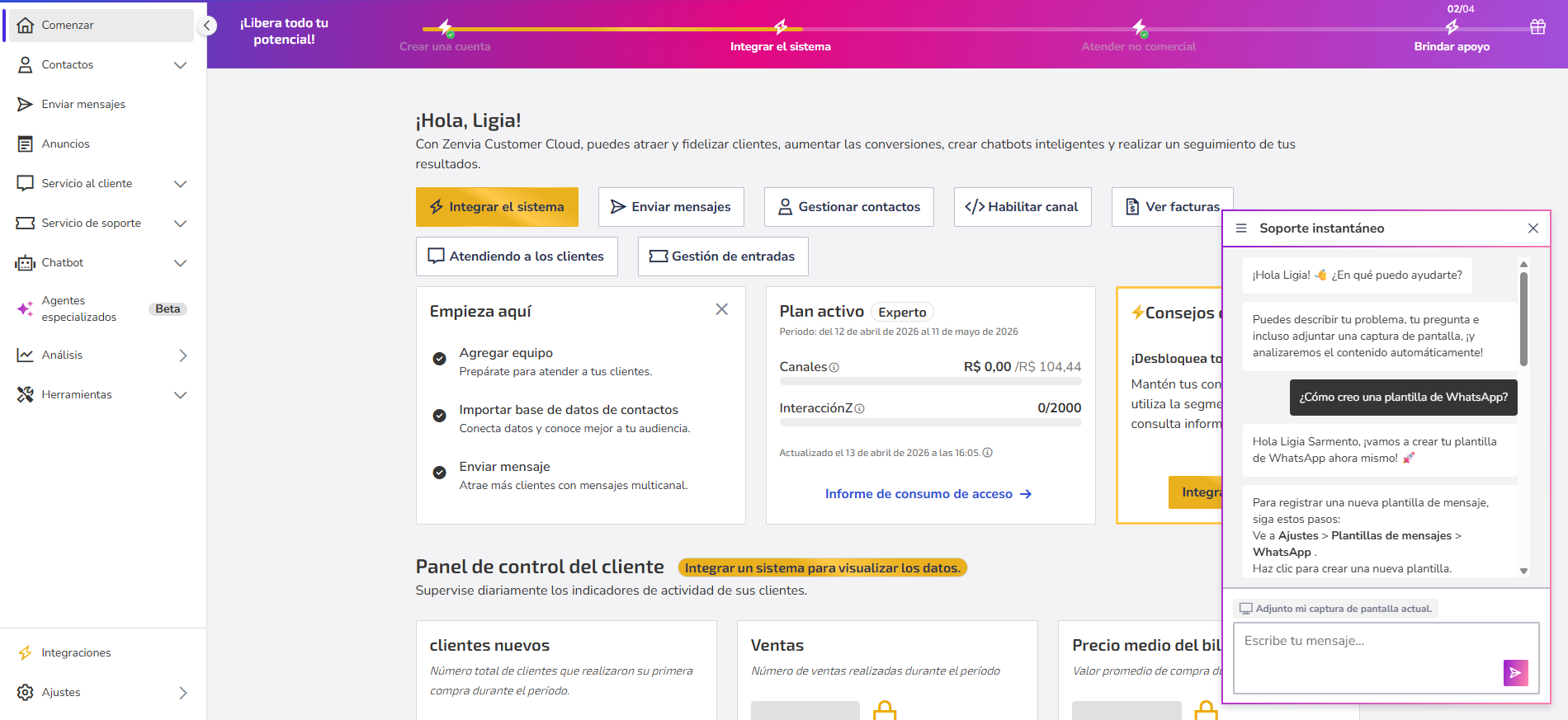Click the Habilitar canal button
Image resolution: width=1568 pixels, height=720 pixels.
(x=1023, y=207)
